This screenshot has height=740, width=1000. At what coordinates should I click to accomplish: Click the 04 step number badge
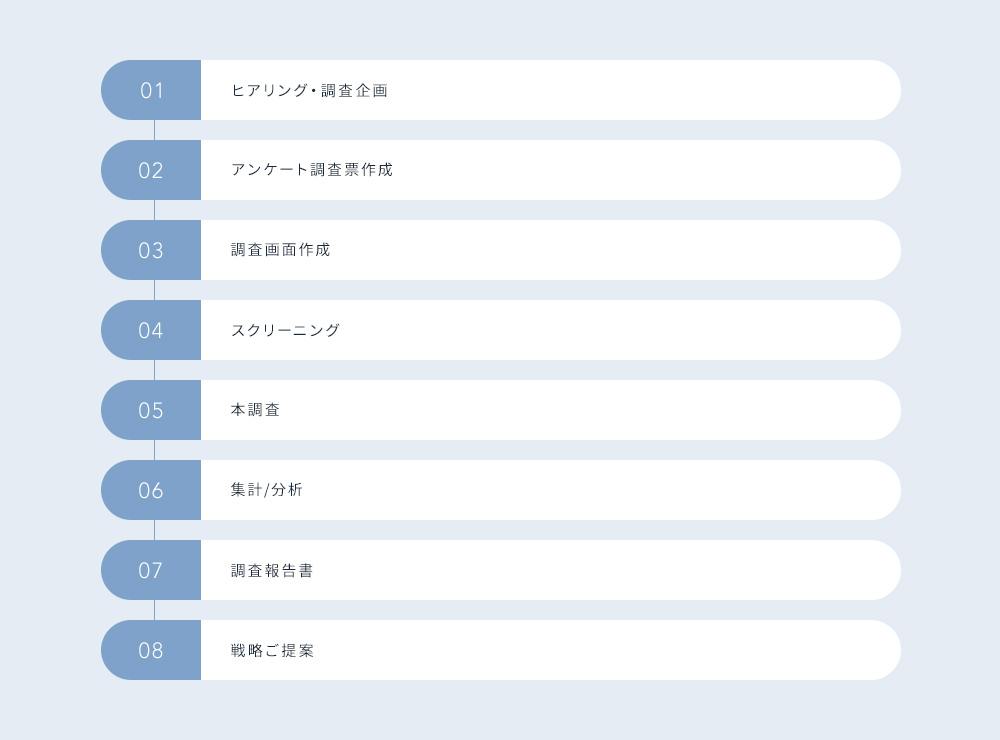coord(151,330)
